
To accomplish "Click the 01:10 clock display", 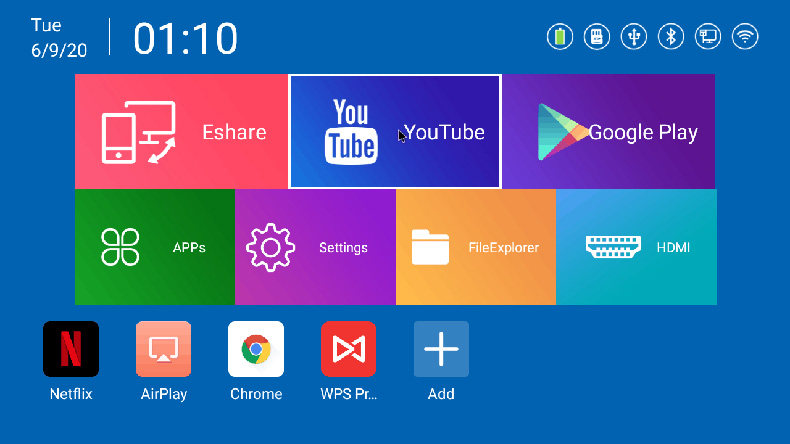I will tap(185, 38).
